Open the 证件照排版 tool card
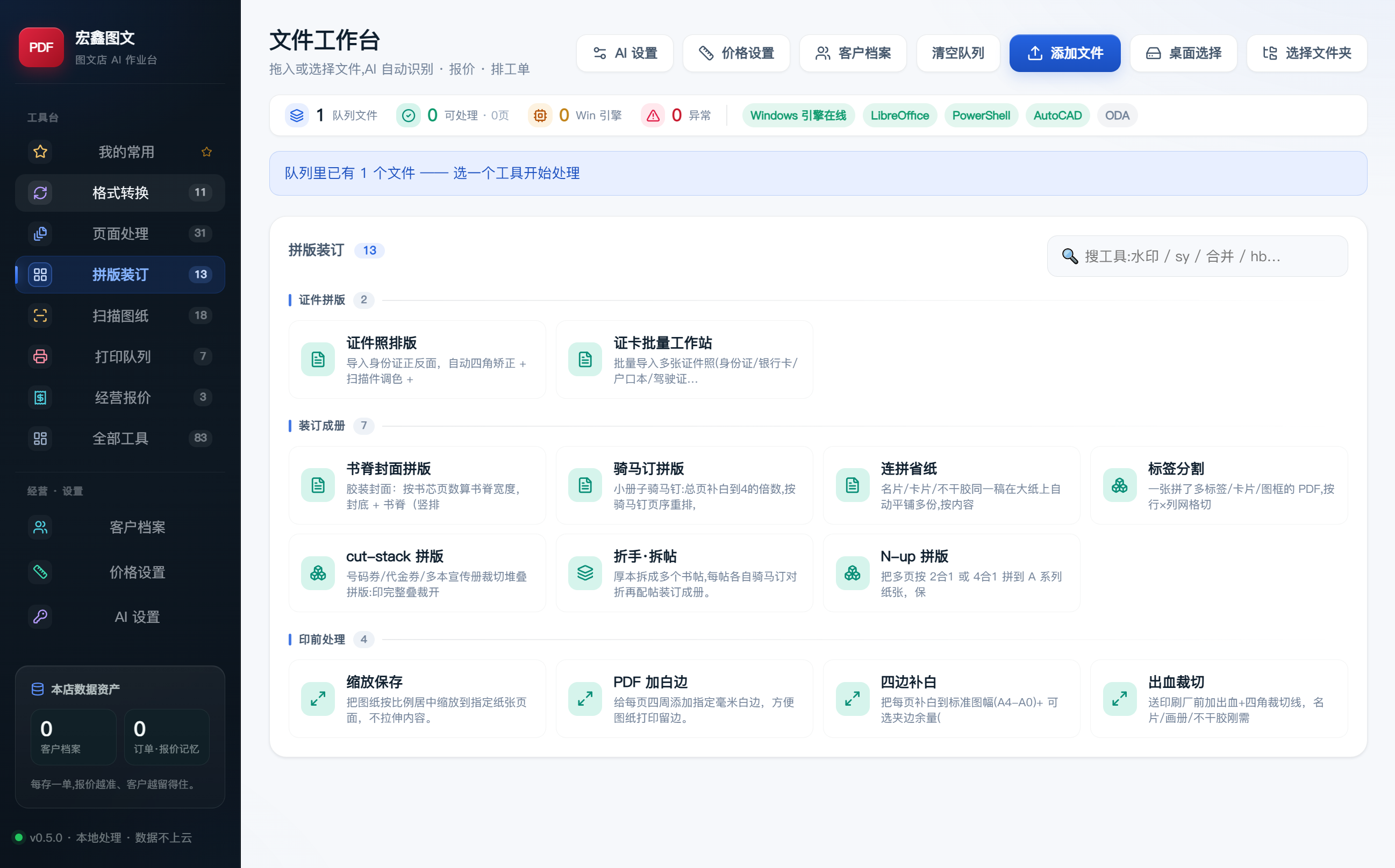 pos(417,360)
